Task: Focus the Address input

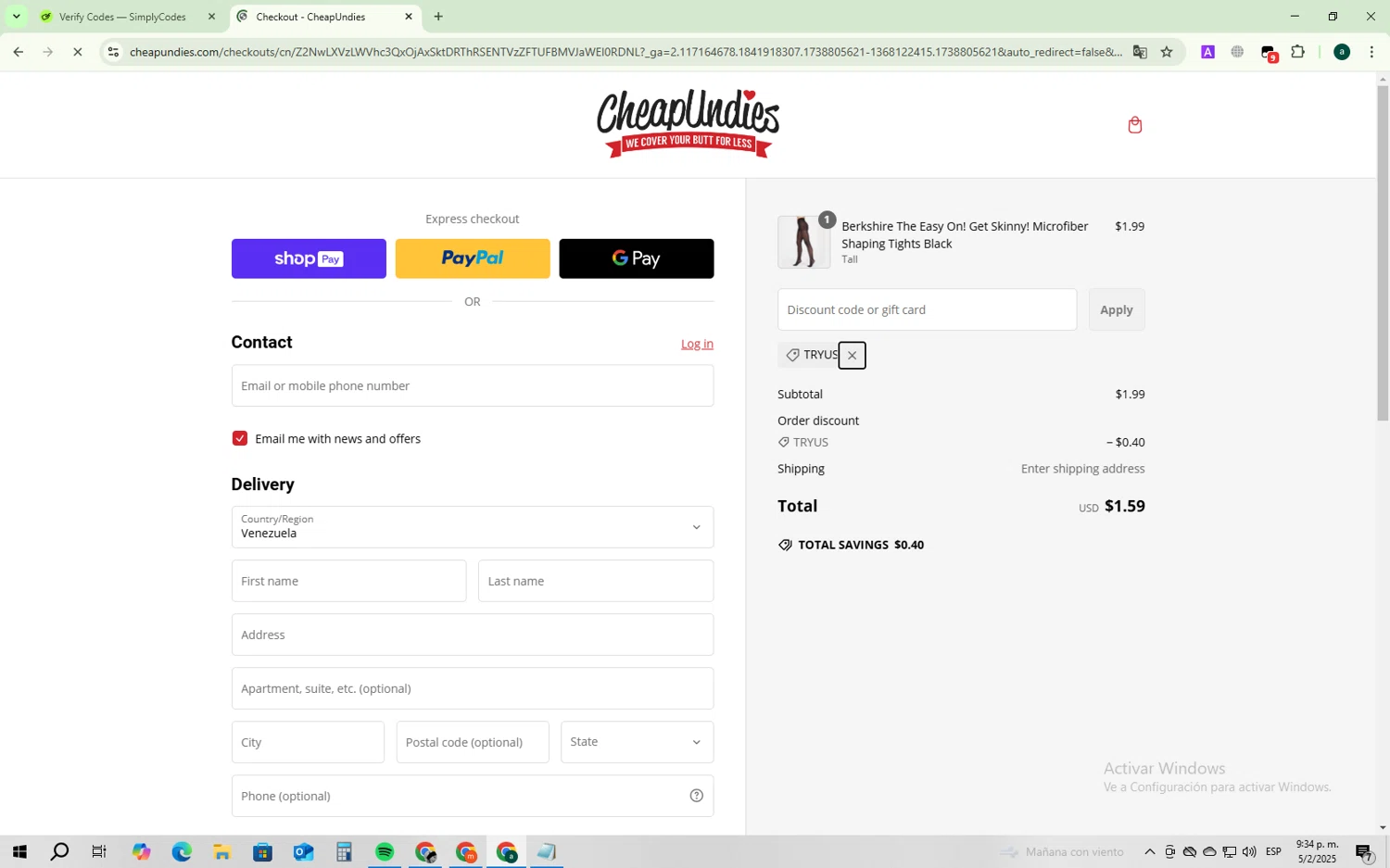Action: [x=472, y=635]
